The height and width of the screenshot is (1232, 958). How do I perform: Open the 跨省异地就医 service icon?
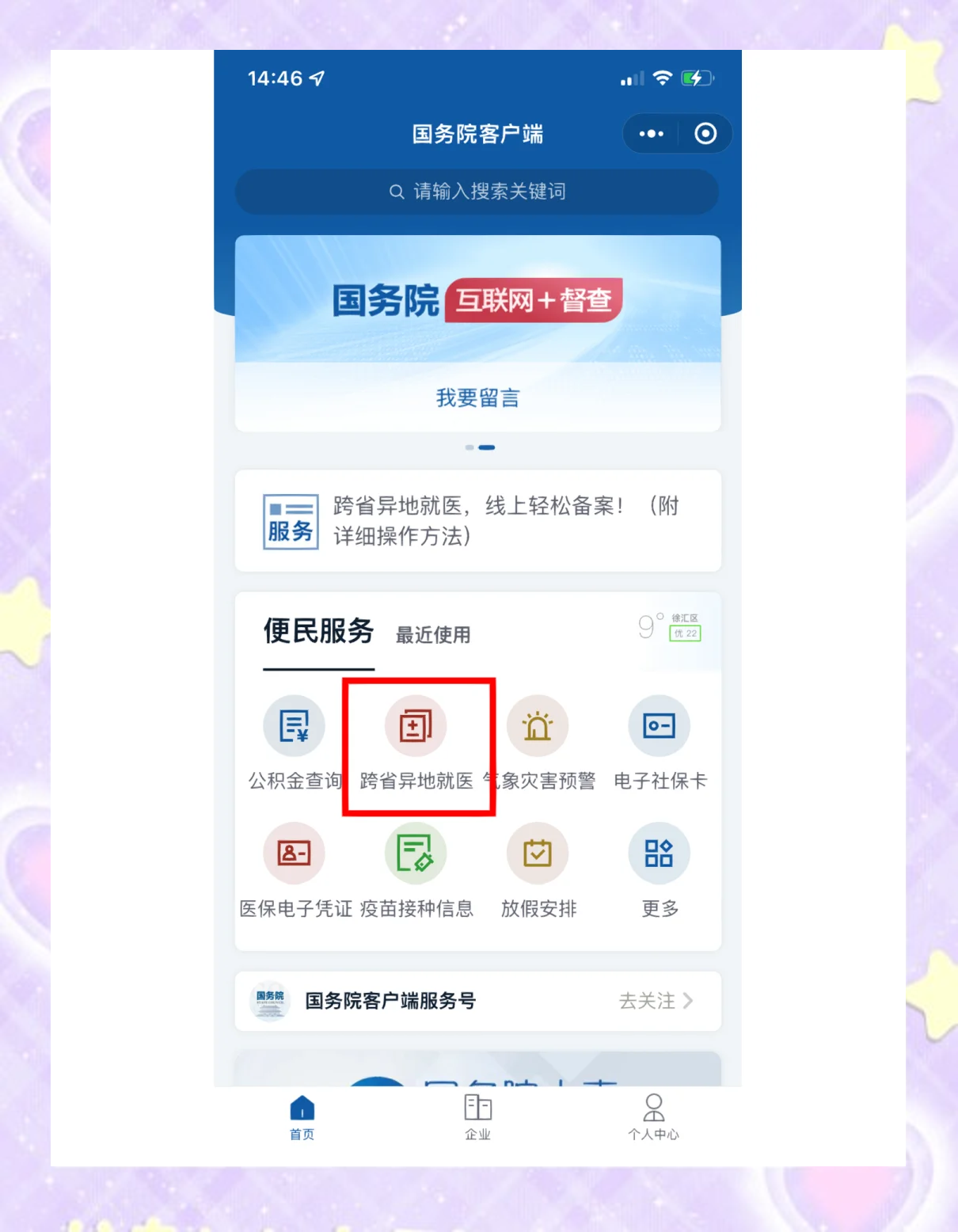click(x=416, y=725)
